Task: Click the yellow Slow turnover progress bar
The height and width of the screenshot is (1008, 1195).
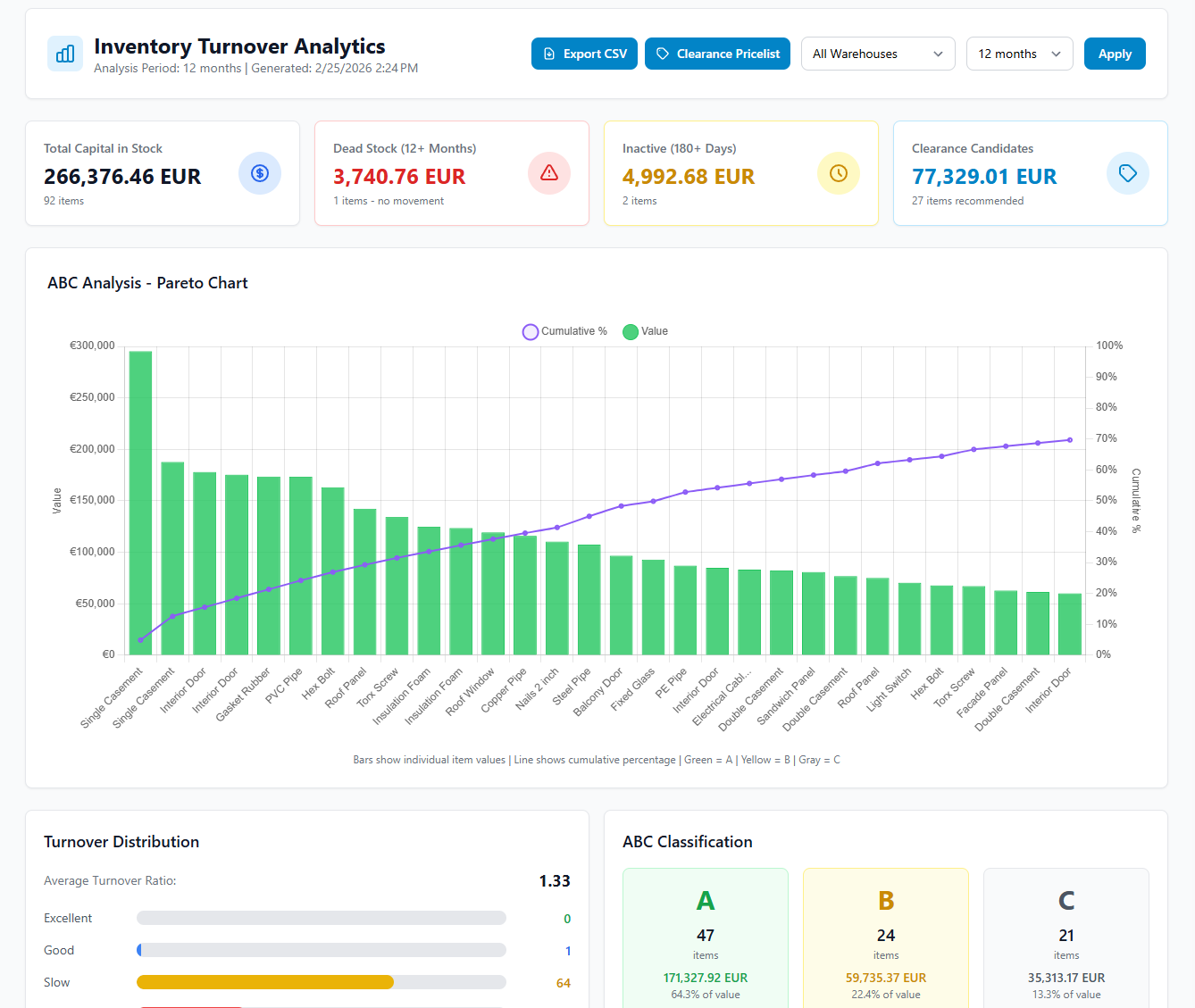Action: coord(264,982)
